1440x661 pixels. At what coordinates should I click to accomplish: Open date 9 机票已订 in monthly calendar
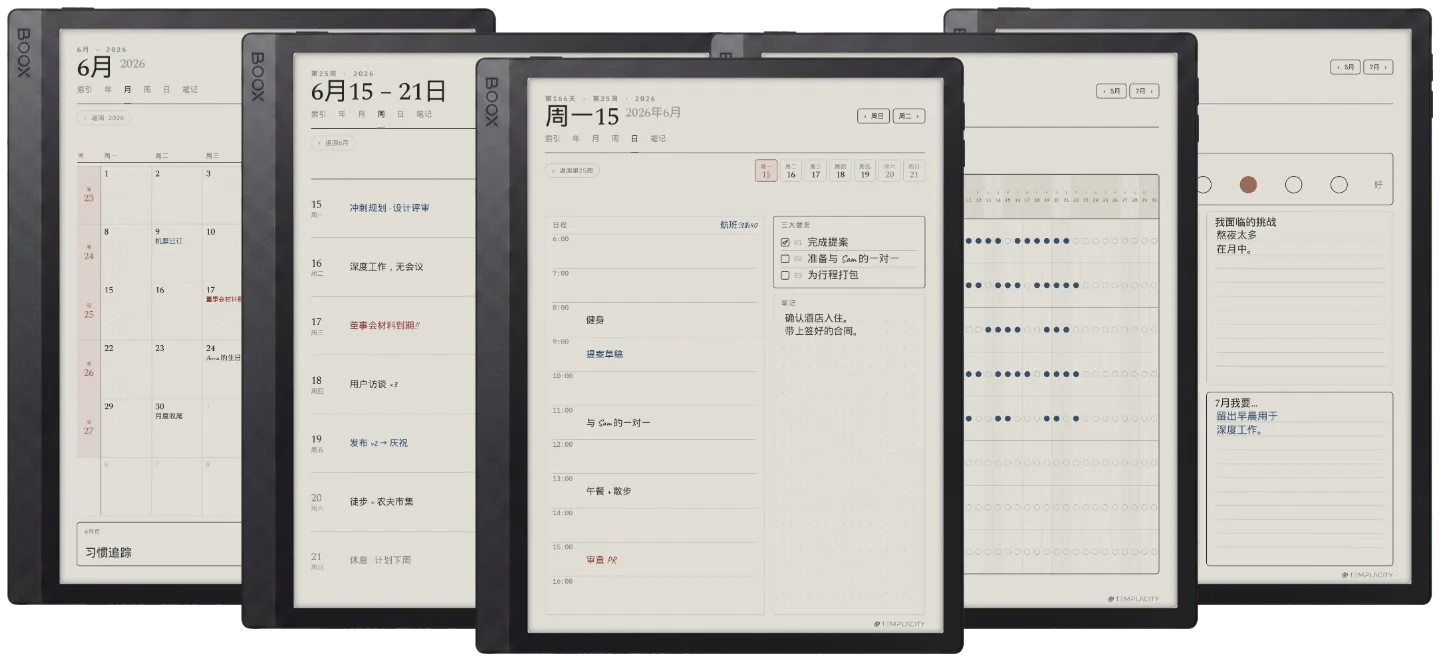click(176, 253)
